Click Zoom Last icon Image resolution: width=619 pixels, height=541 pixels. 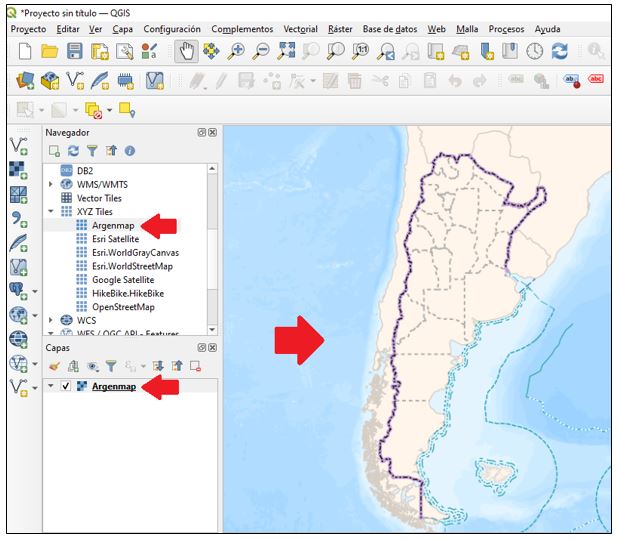tap(386, 52)
